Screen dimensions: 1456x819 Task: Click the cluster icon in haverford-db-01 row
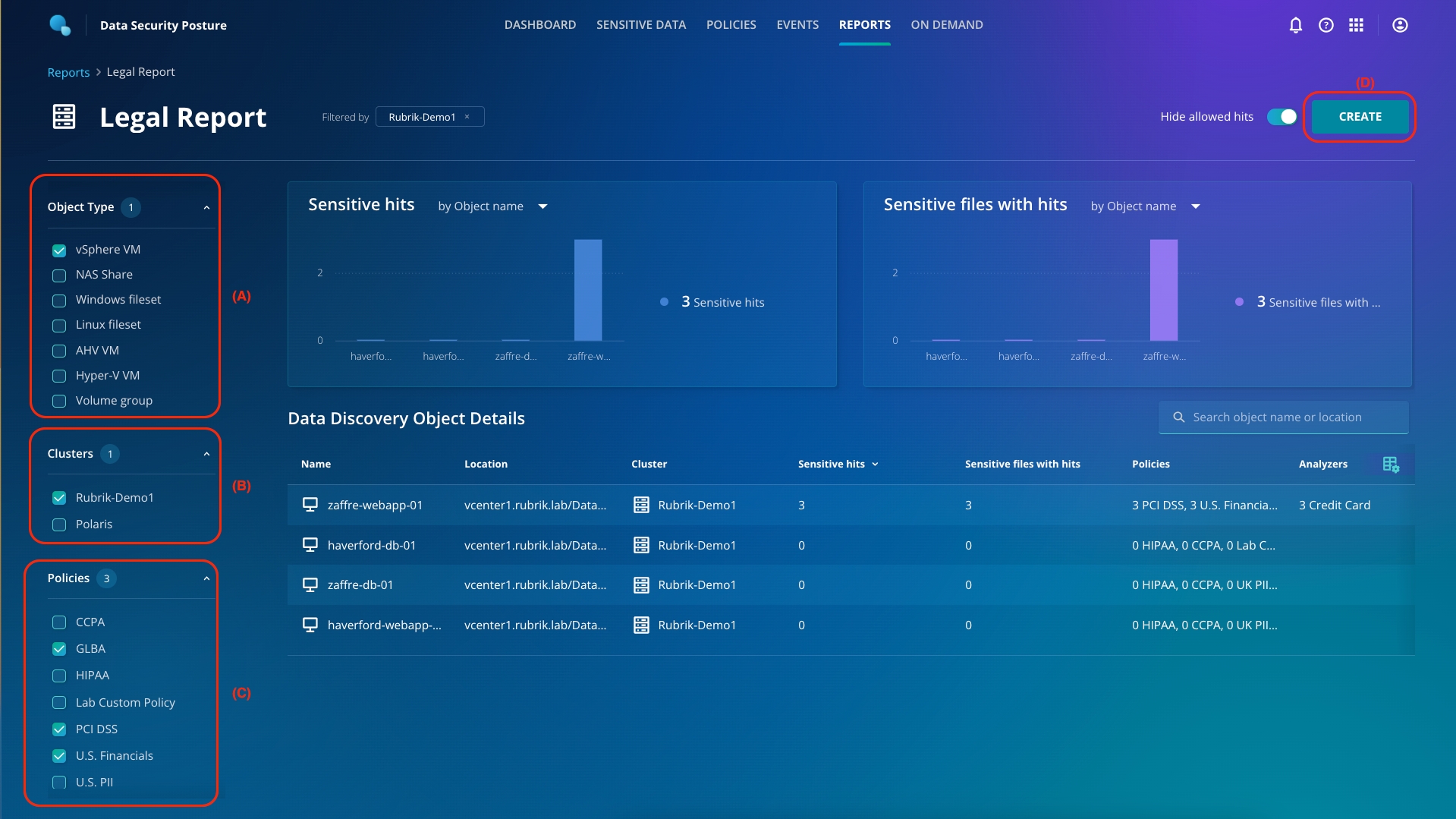click(x=641, y=545)
